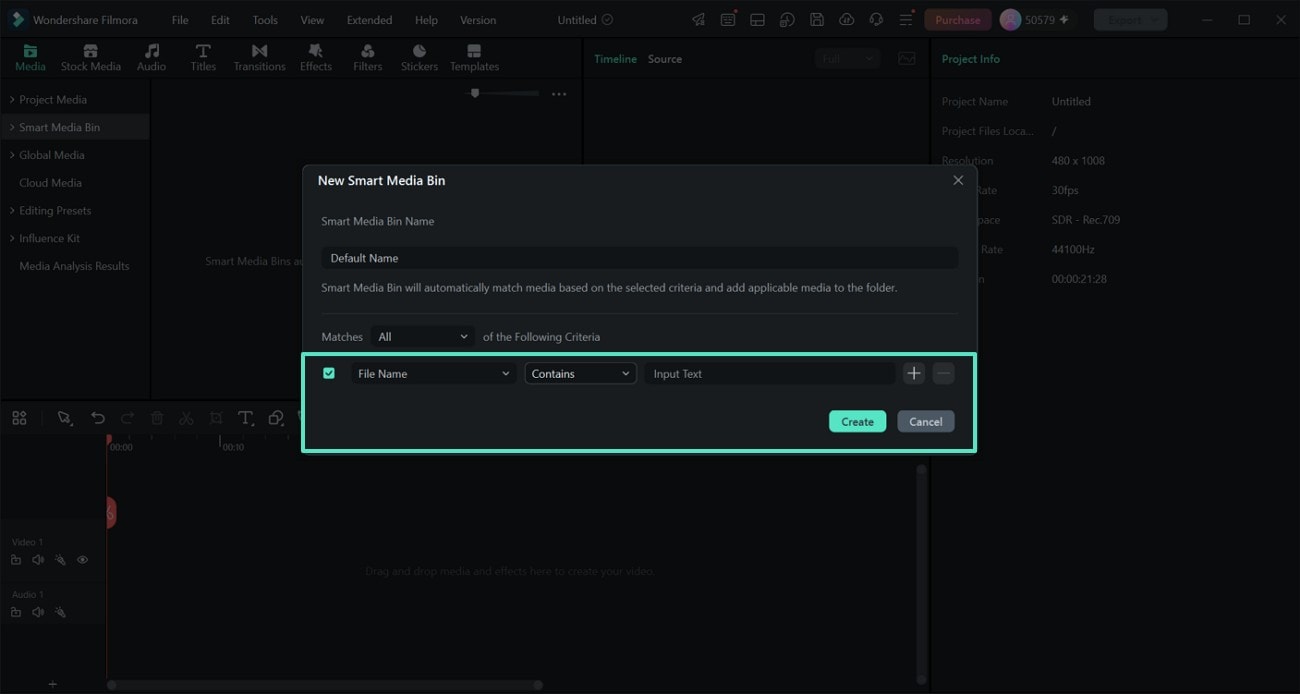
Task: Open the Tools menu
Action: coord(265,20)
